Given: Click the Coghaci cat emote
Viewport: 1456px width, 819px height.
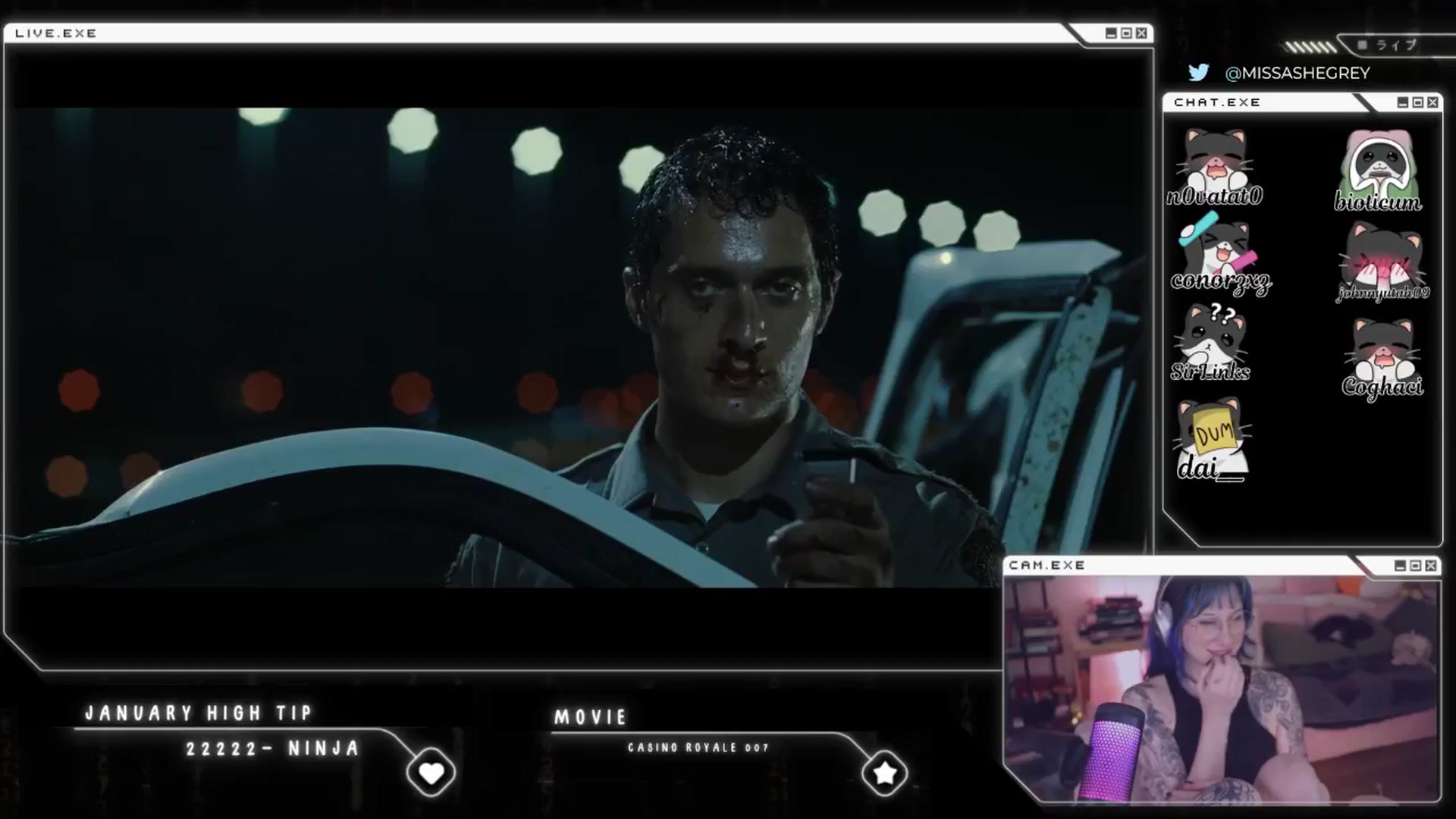Looking at the screenshot, I should click(x=1382, y=358).
